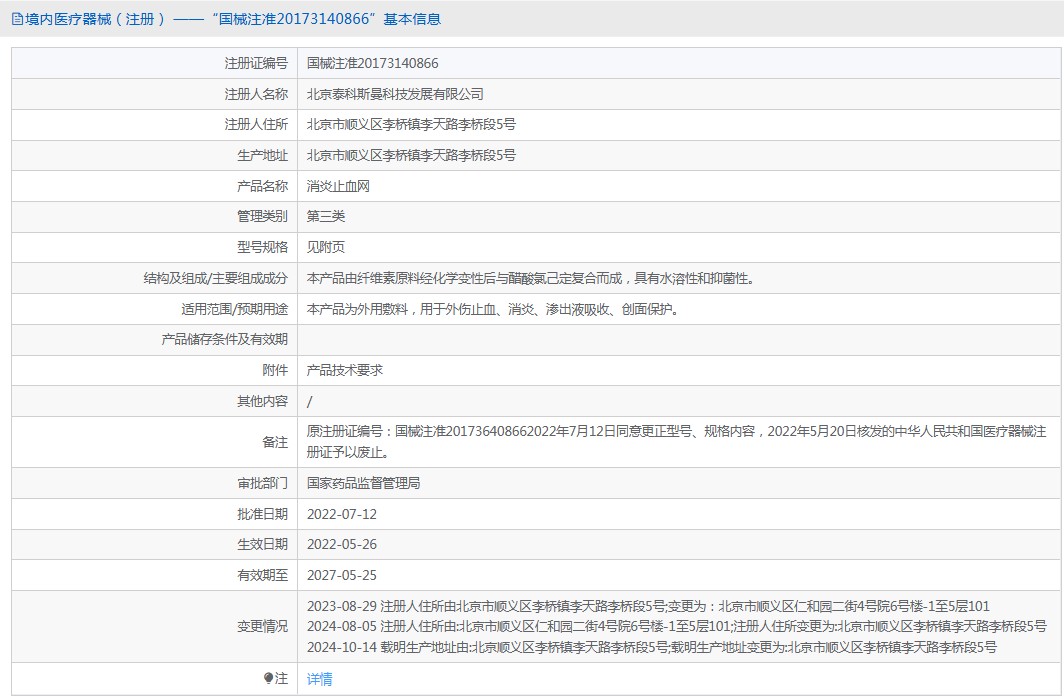
Task: Click the attachment value 产品技术要求
Action: click(x=344, y=370)
